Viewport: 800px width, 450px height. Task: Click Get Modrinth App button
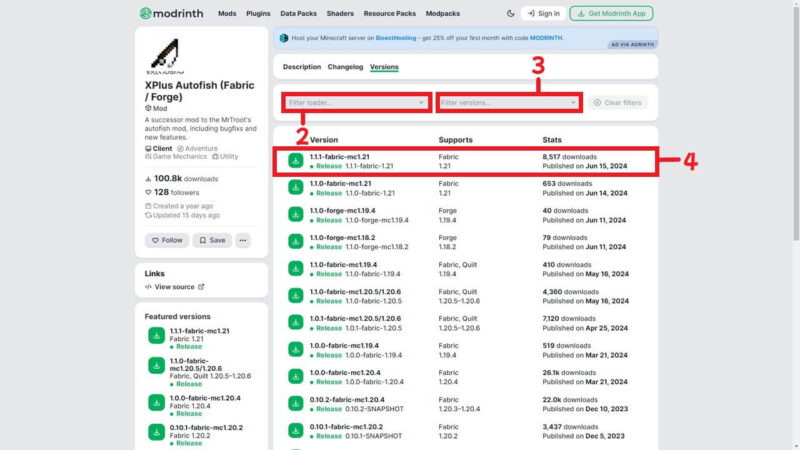[x=610, y=14]
